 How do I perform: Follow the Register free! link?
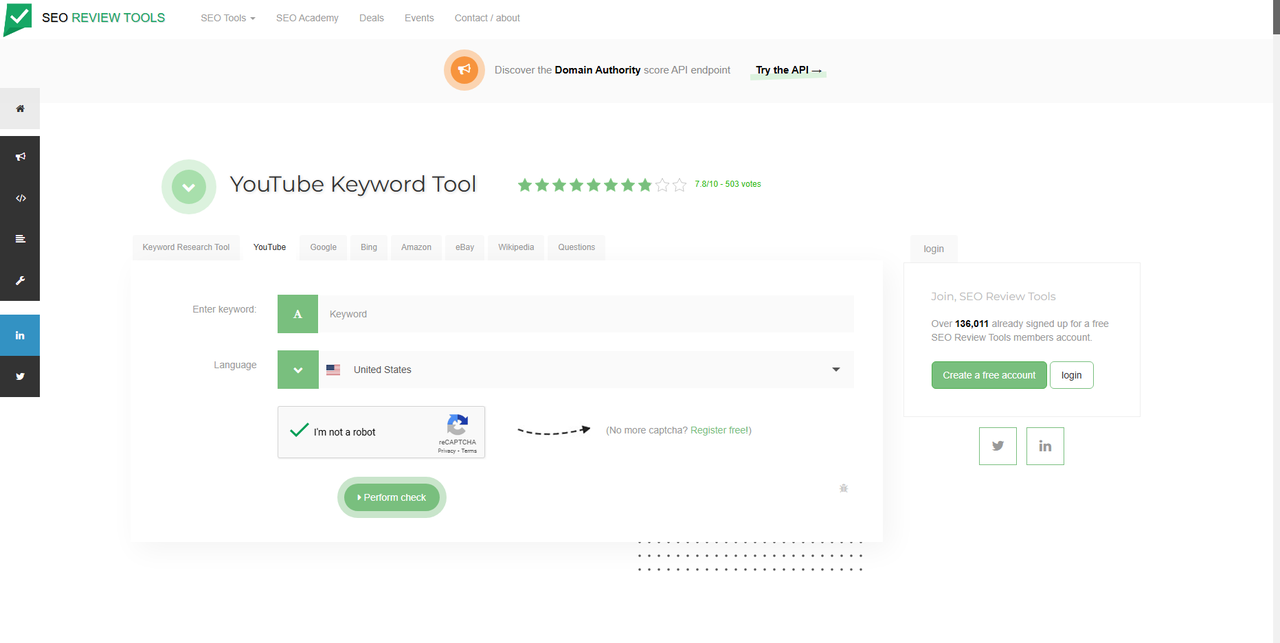[720, 430]
